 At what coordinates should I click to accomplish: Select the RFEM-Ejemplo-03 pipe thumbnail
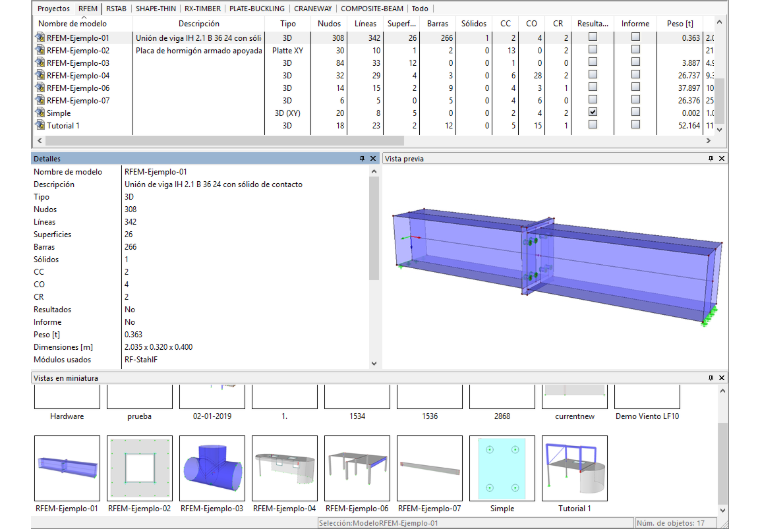[212, 468]
